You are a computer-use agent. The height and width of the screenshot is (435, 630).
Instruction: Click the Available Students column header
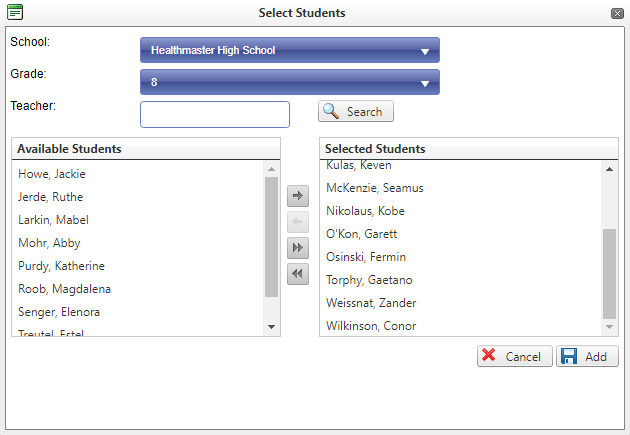pos(146,149)
